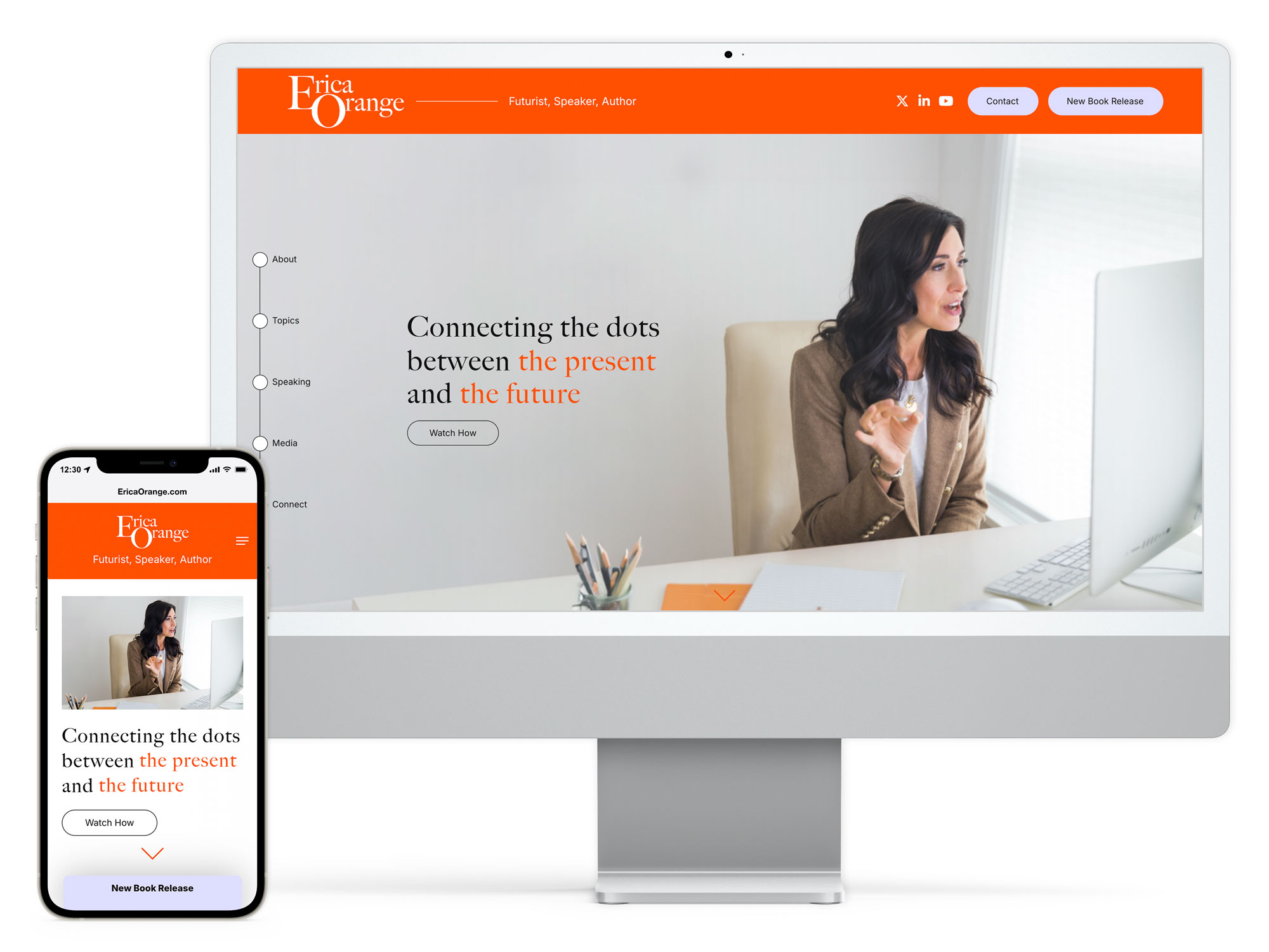Expand the Connect navigation item
Viewport: 1269px width, 952px height.
click(292, 503)
